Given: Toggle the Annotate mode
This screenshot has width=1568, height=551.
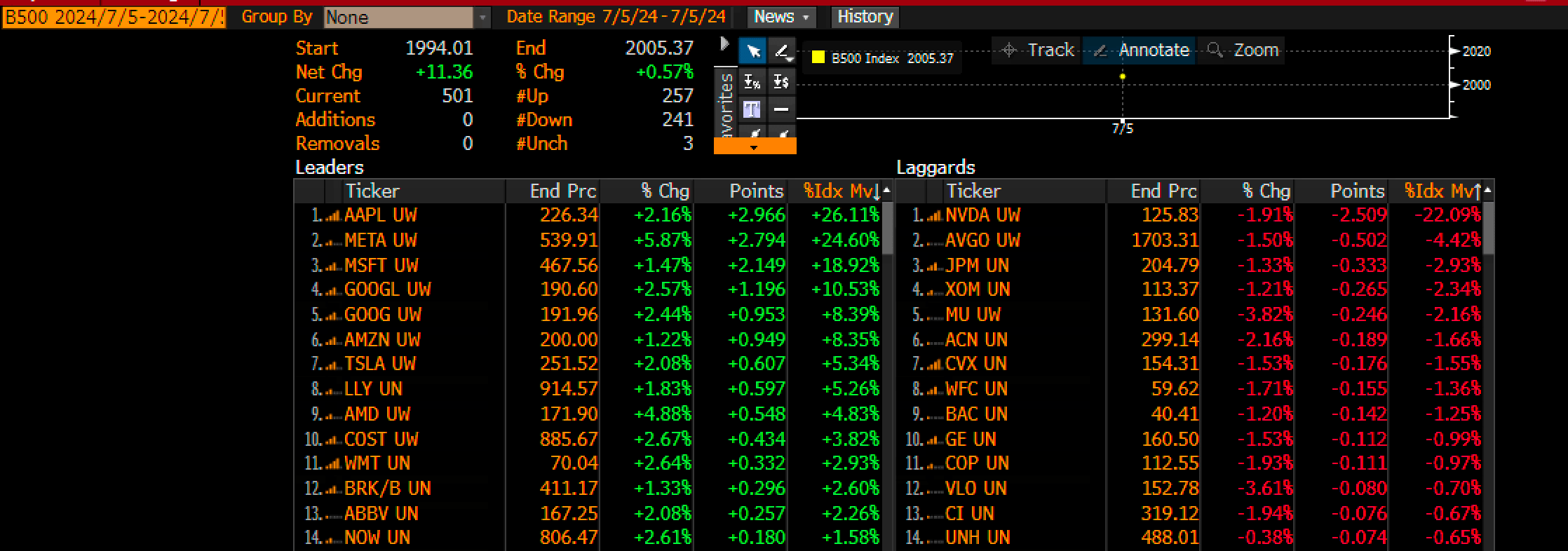Looking at the screenshot, I should point(1140,50).
